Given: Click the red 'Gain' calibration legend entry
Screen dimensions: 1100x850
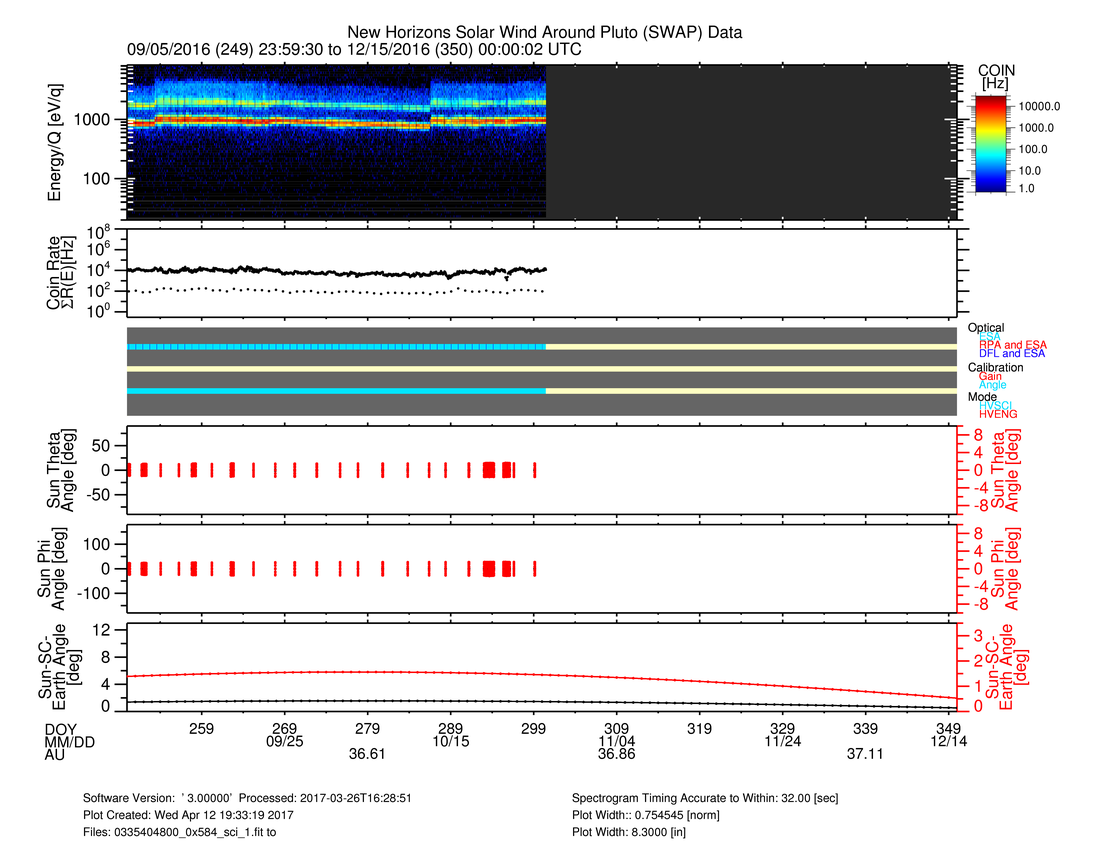Looking at the screenshot, I should click(x=990, y=376).
